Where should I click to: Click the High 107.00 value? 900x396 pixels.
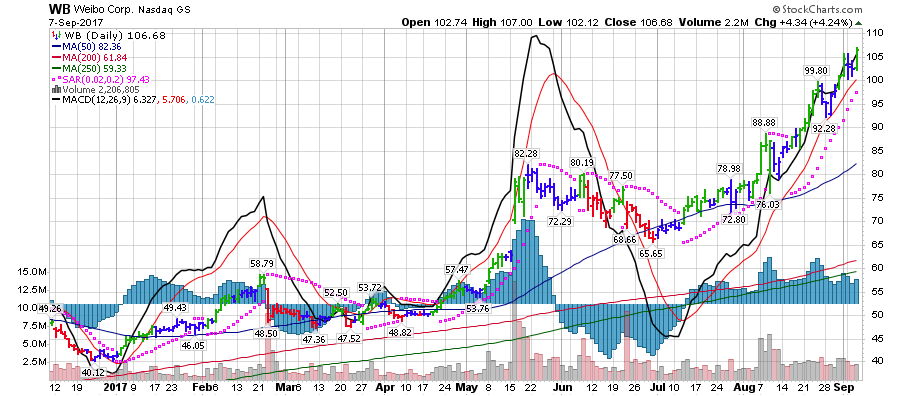click(503, 23)
